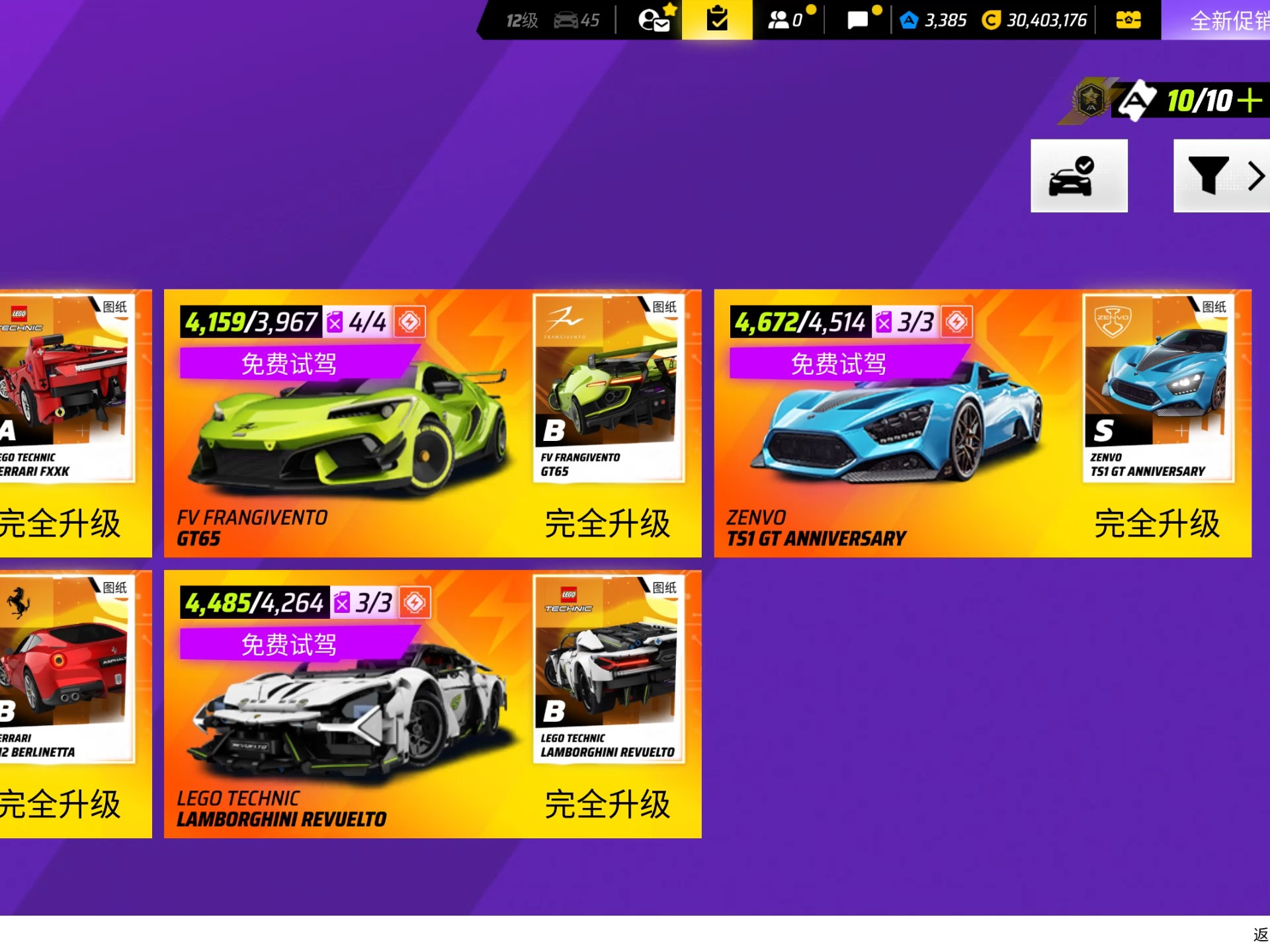Open the friends list icon
Image resolution: width=1270 pixels, height=952 pixels.
tap(779, 20)
